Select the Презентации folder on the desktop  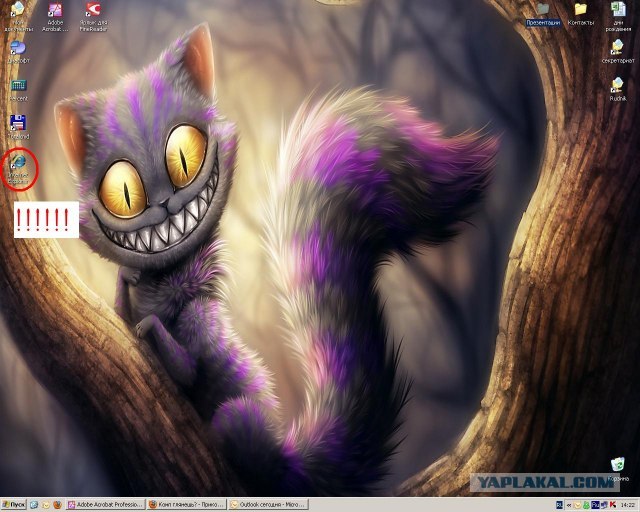click(x=543, y=15)
